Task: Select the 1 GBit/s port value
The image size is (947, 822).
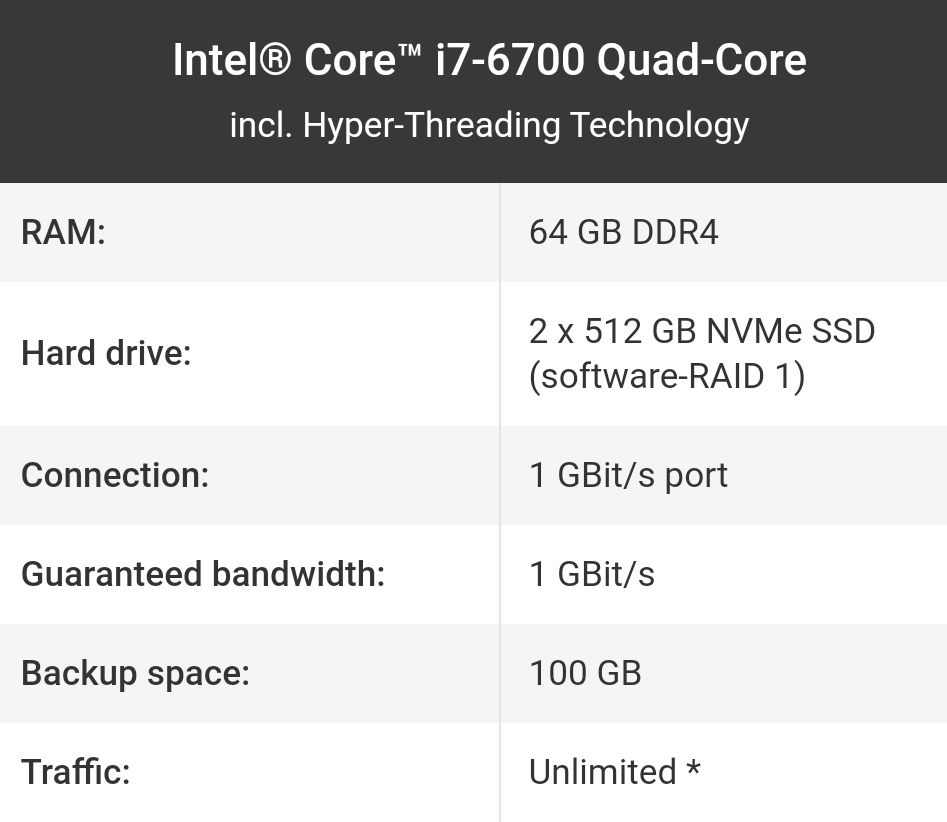Action: tap(629, 475)
